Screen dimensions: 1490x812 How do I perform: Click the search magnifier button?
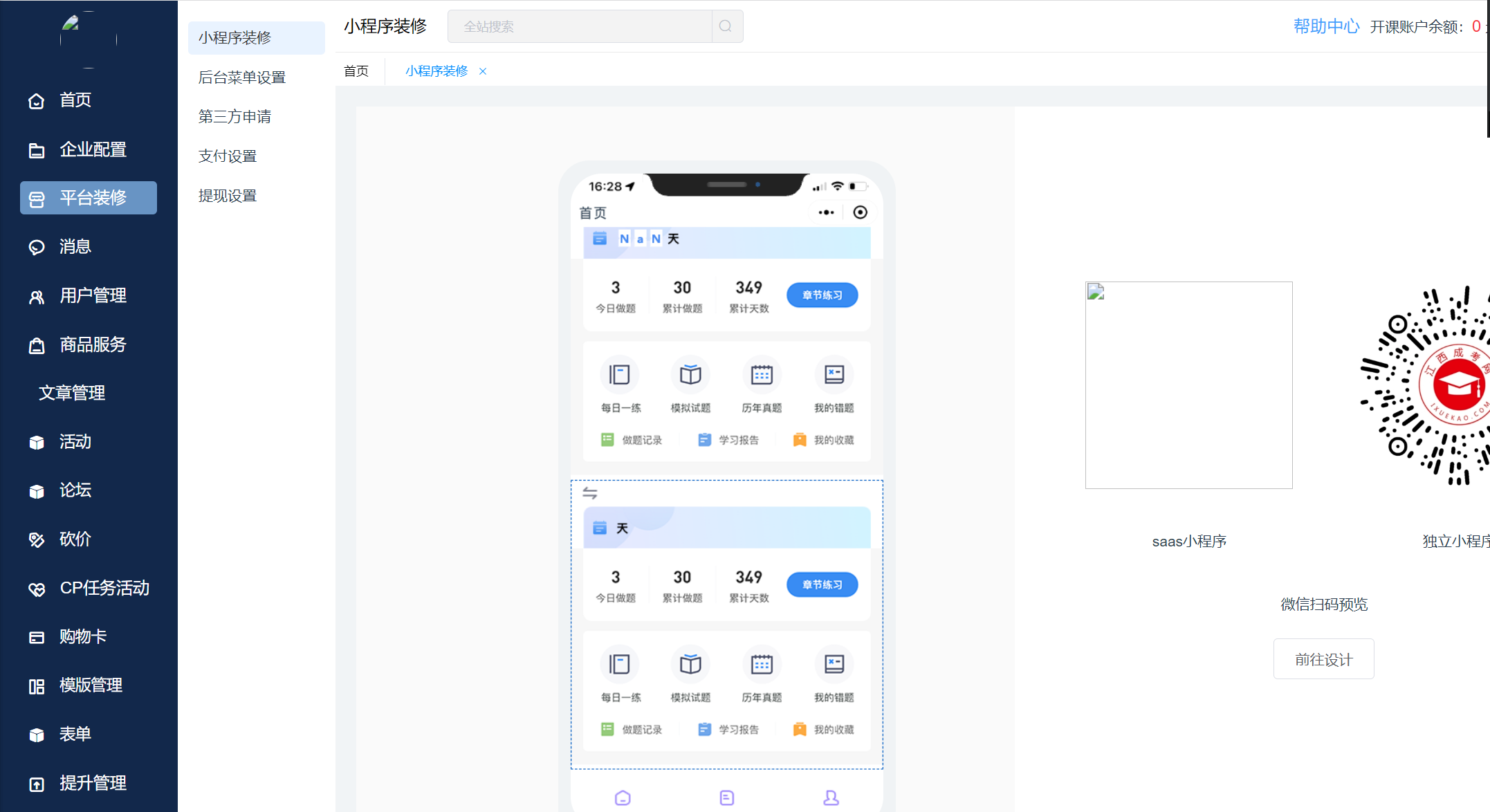pos(726,26)
